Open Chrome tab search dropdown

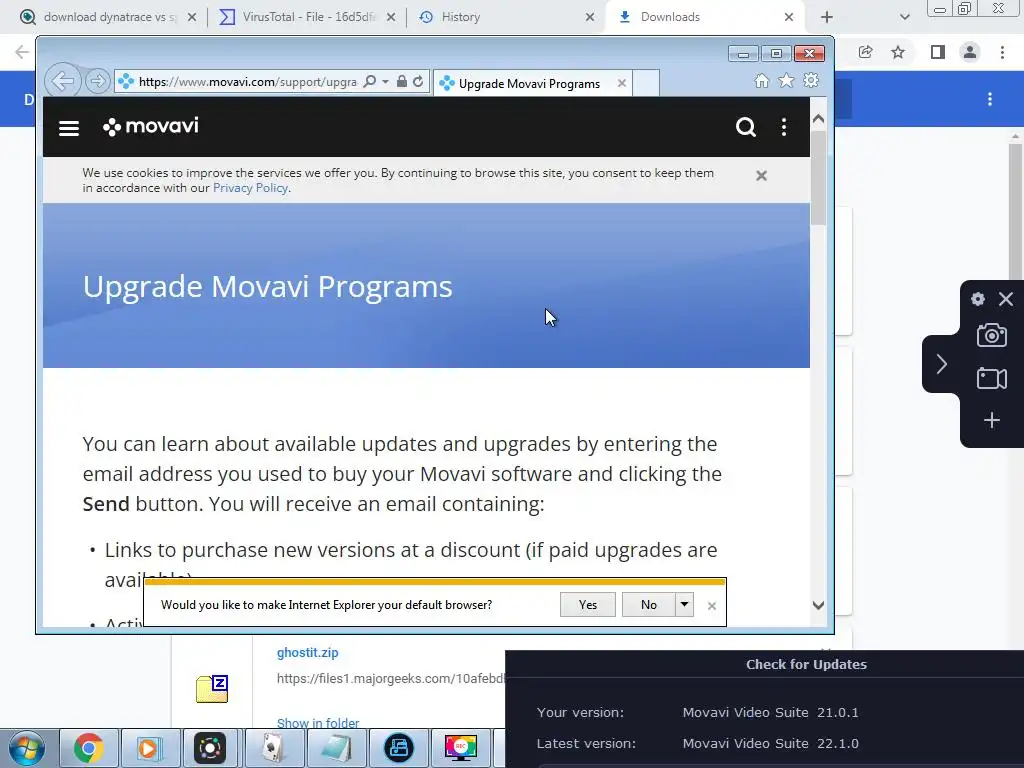(x=904, y=17)
